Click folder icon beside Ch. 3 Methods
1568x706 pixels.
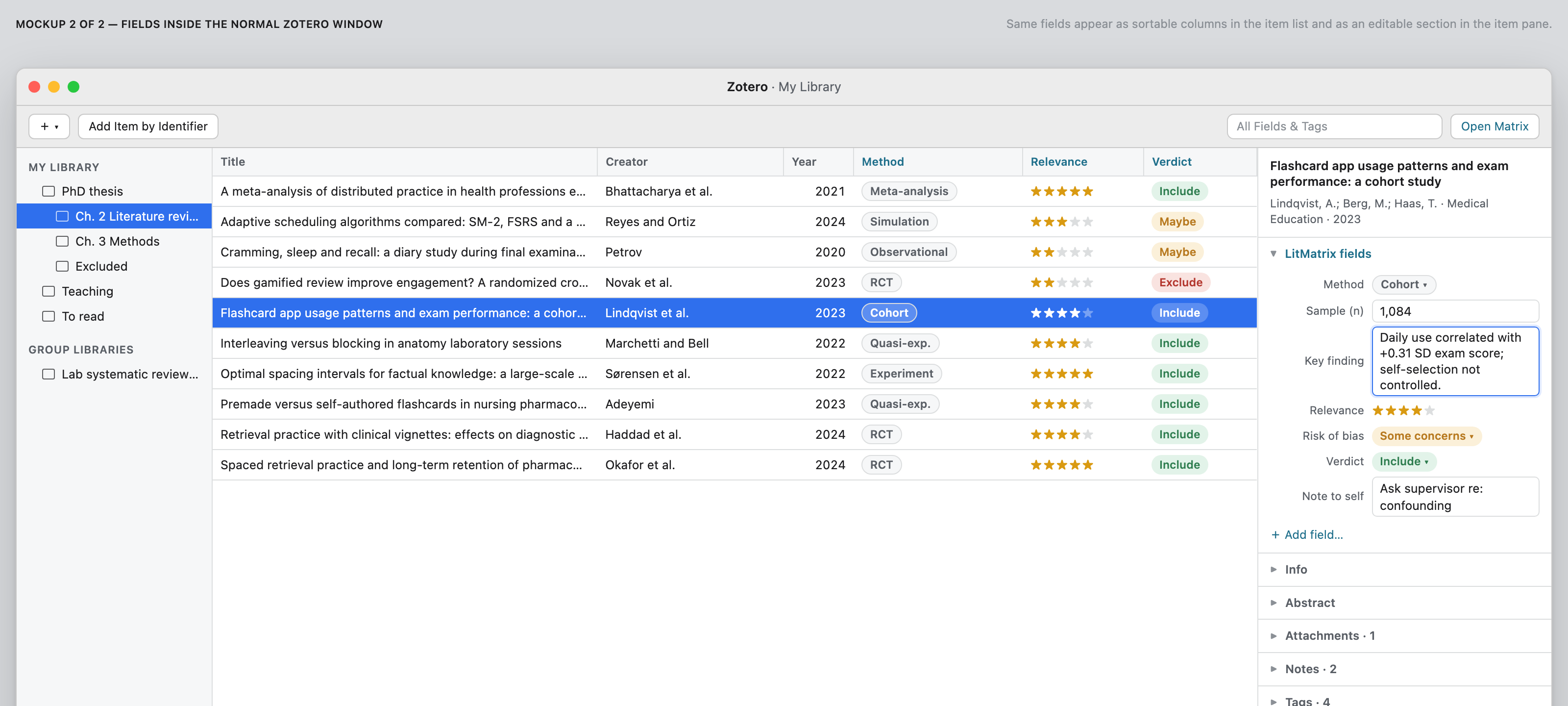point(62,241)
